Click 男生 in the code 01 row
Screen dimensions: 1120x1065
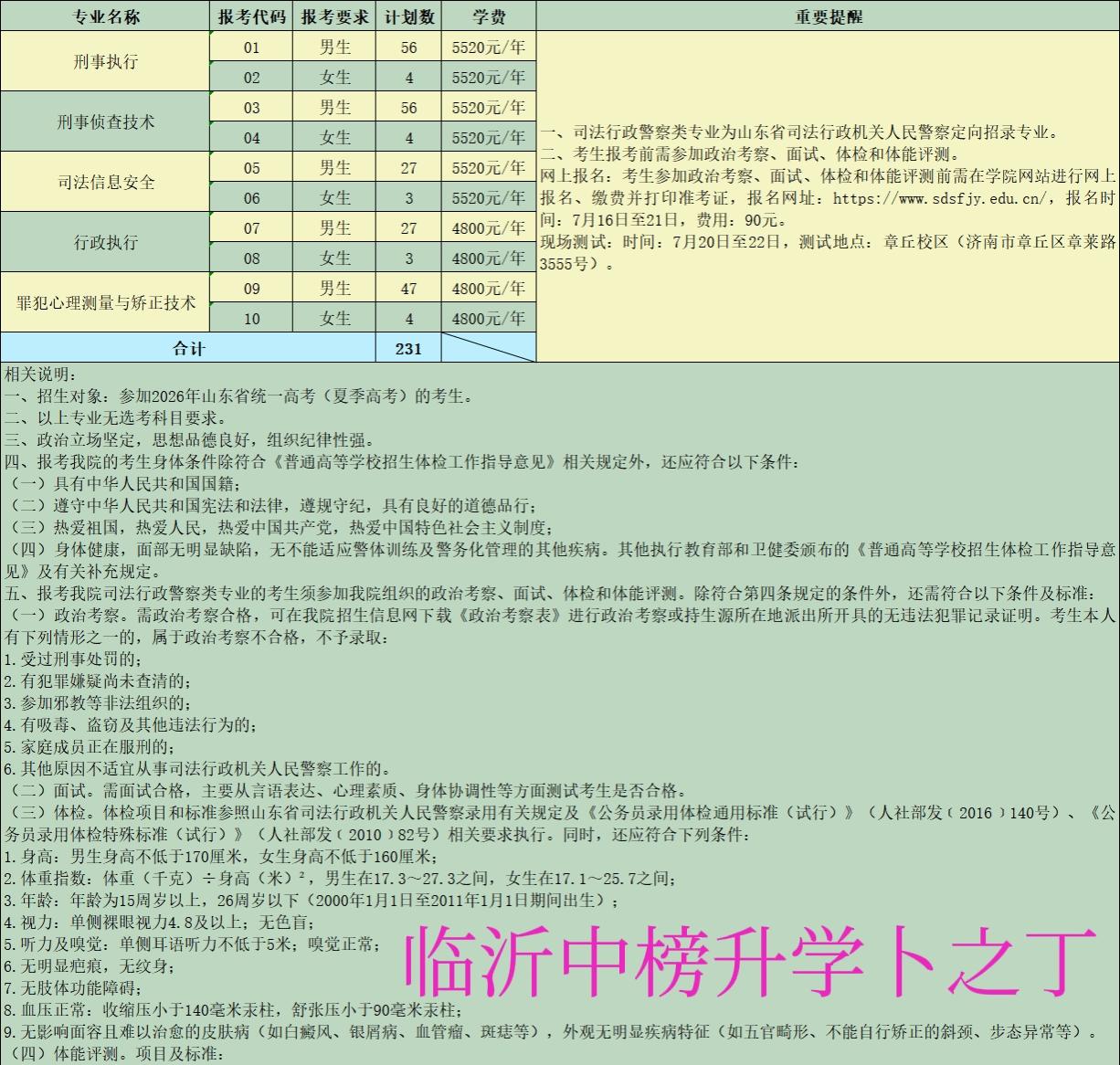point(334,47)
